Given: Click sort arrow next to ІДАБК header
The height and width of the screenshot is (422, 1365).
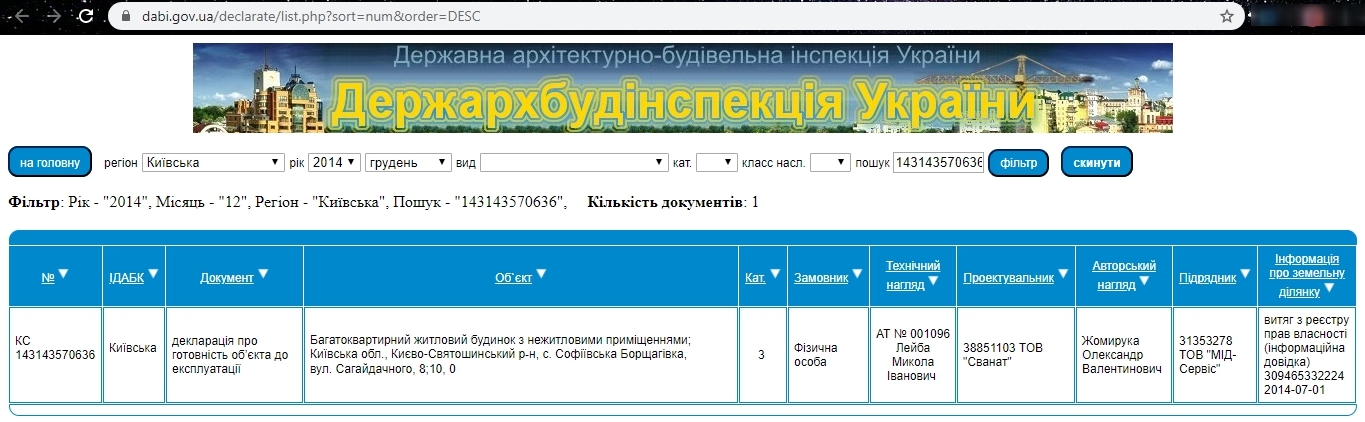Looking at the screenshot, I should click(153, 274).
